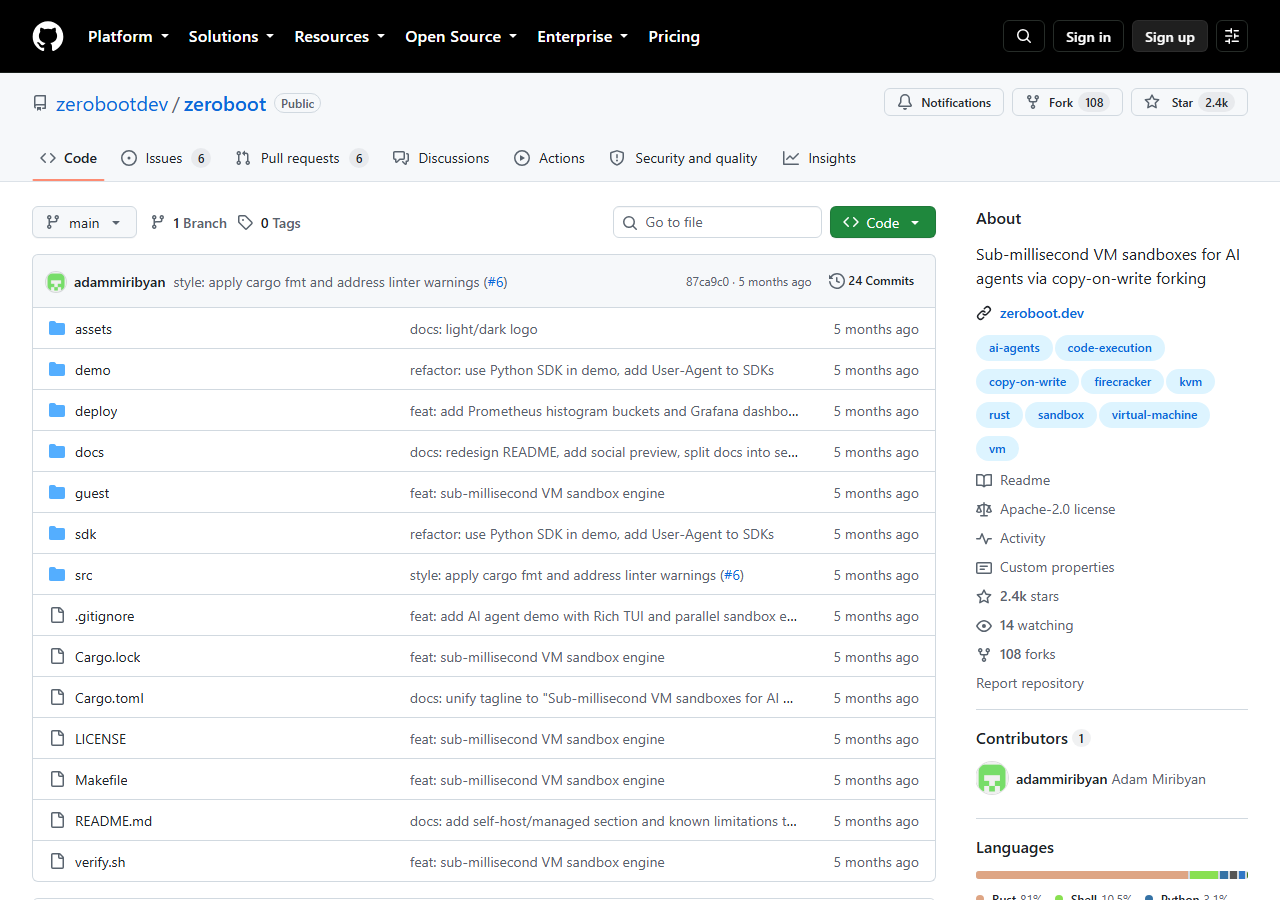Image resolution: width=1280 pixels, height=900 pixels.
Task: Open the zerobootdev owner link
Action: click(x=112, y=104)
